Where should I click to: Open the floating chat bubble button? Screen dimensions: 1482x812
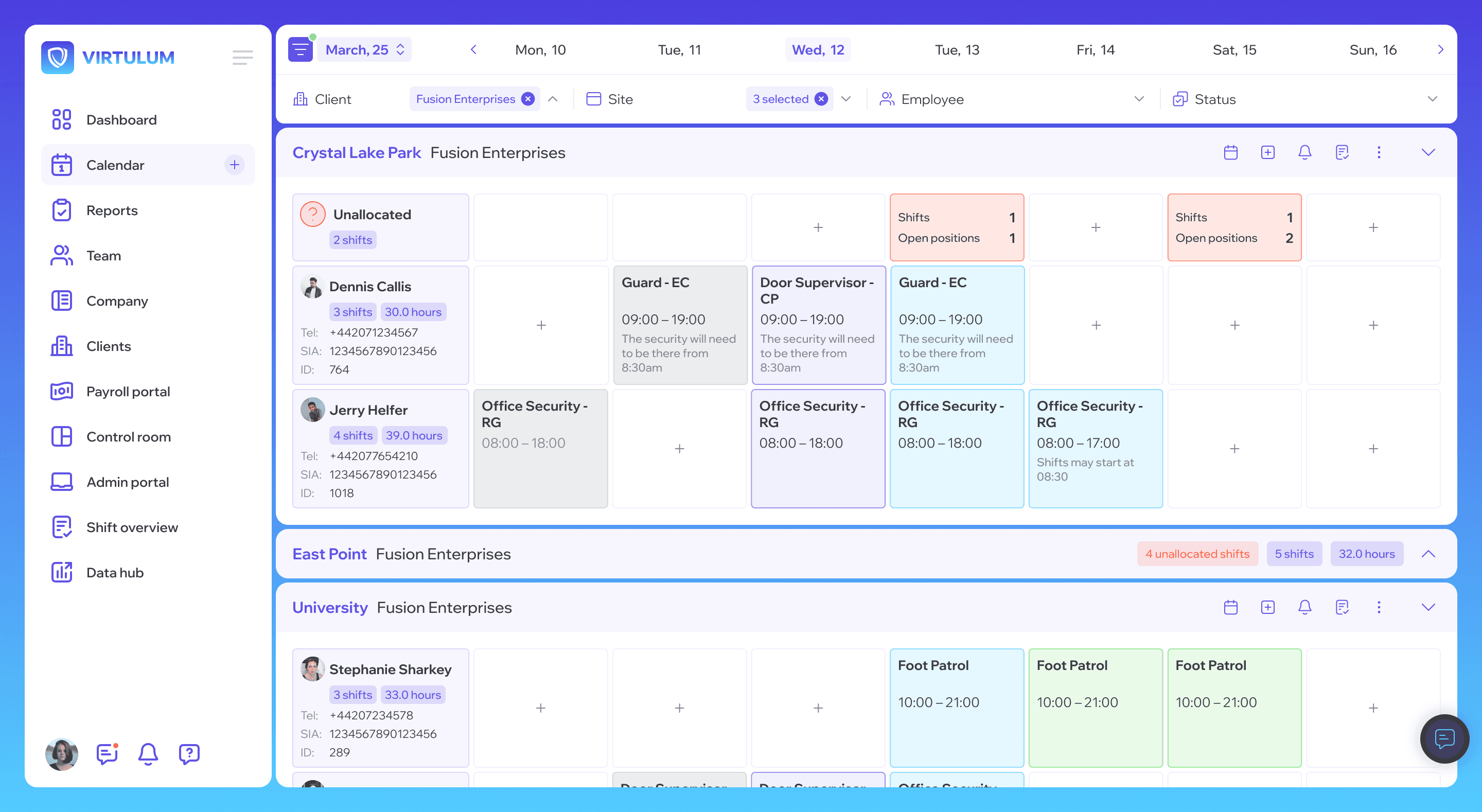[x=1444, y=738]
